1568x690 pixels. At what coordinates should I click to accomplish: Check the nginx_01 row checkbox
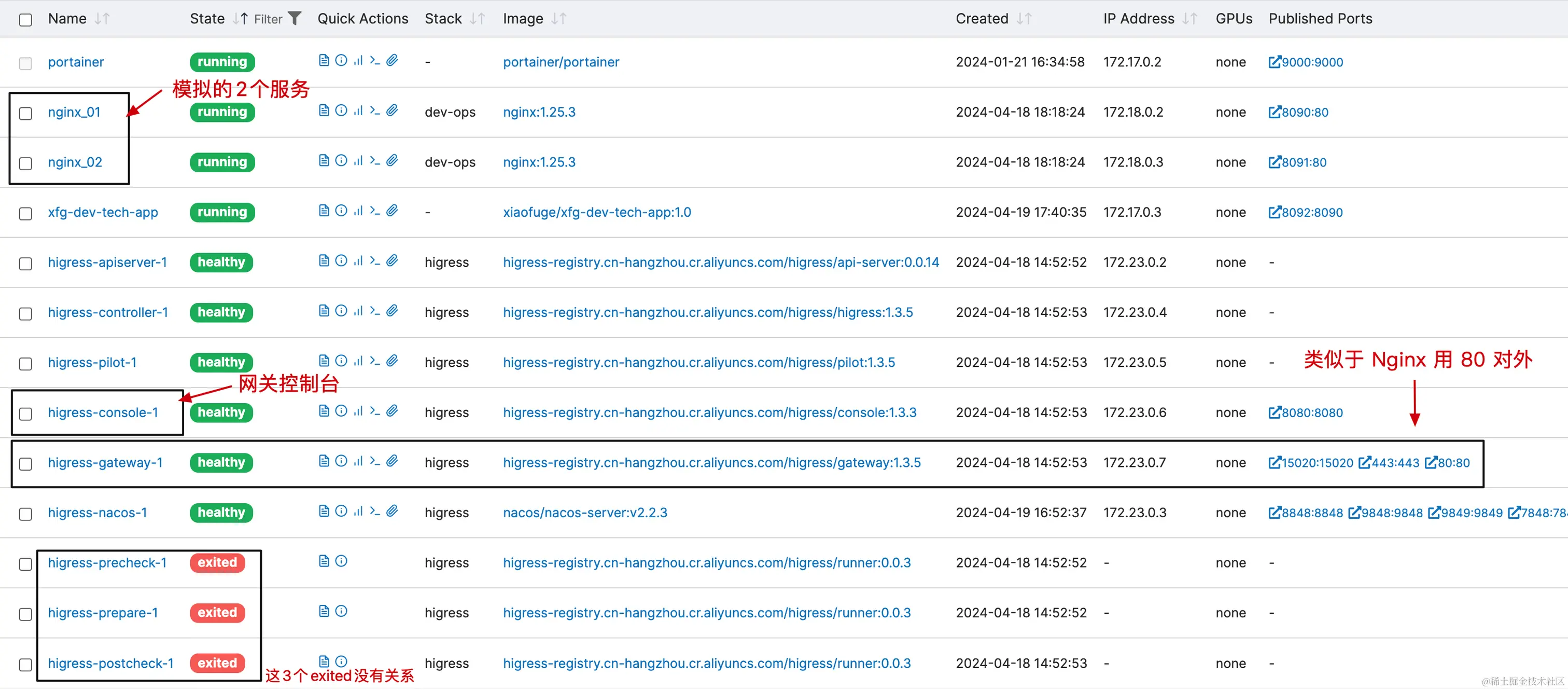pos(25,114)
